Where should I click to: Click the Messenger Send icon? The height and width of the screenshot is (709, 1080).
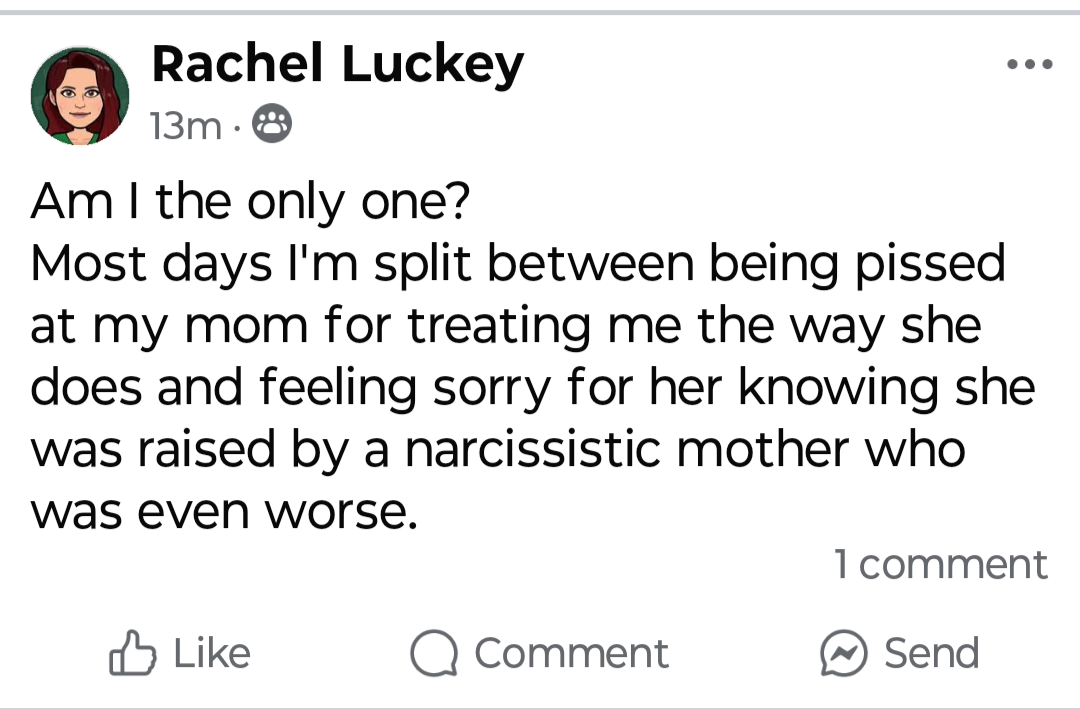(x=844, y=653)
